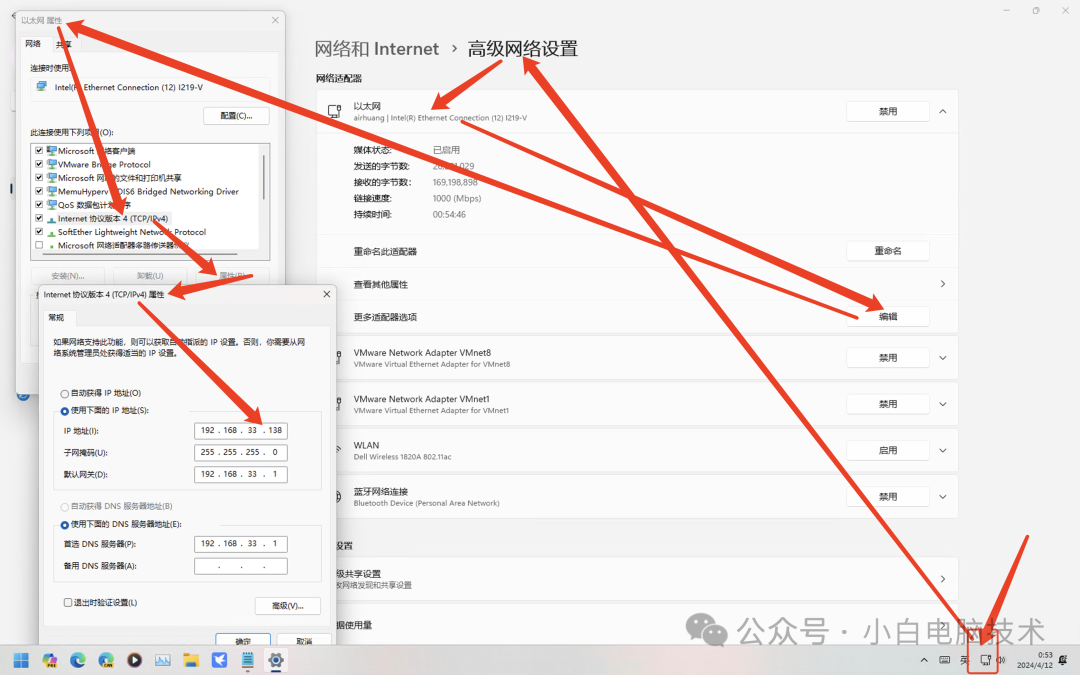Expand the WLAN adapter details
The height and width of the screenshot is (675, 1080).
(943, 450)
